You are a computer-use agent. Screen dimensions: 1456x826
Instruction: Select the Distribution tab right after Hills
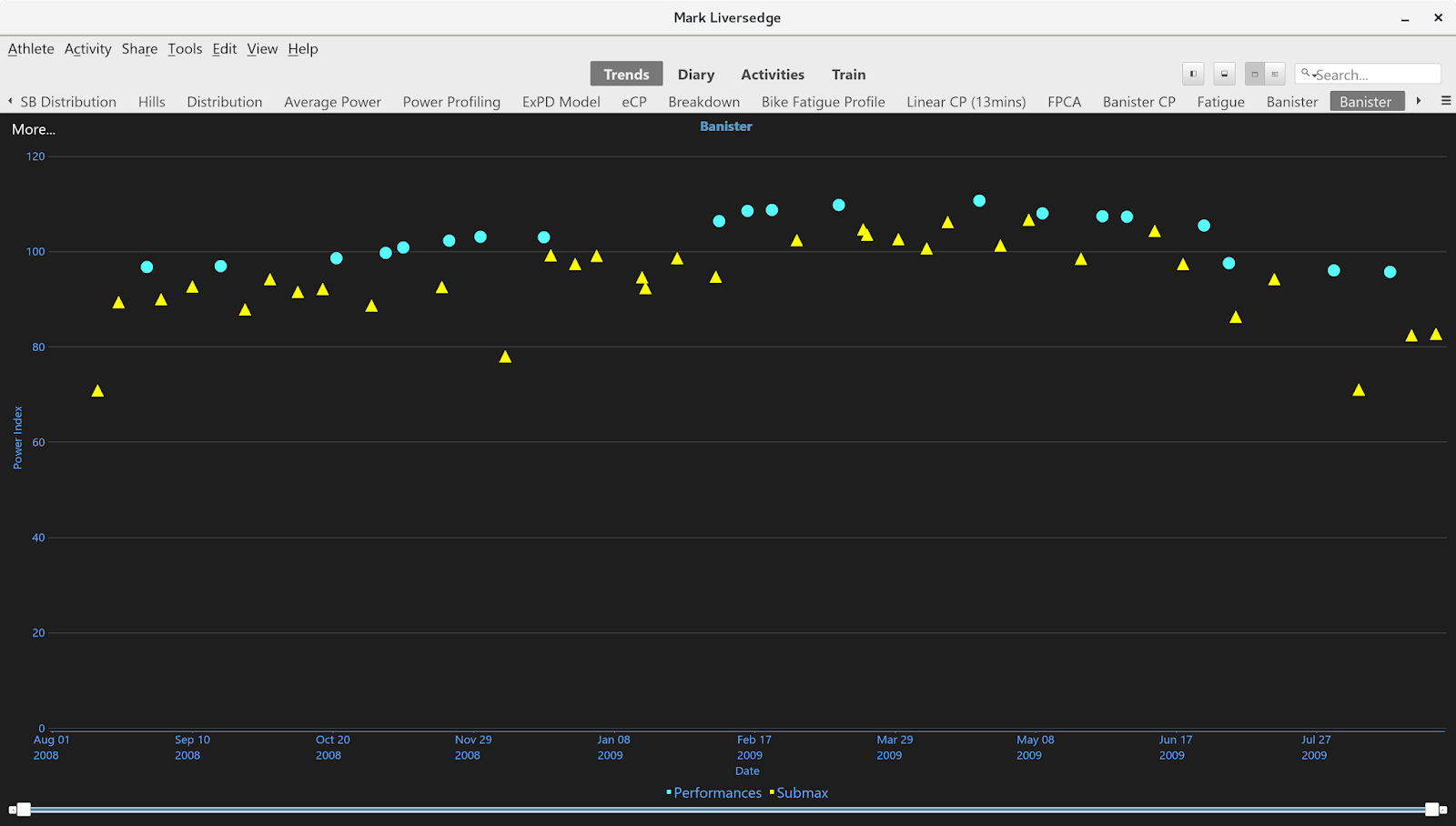[x=225, y=102]
